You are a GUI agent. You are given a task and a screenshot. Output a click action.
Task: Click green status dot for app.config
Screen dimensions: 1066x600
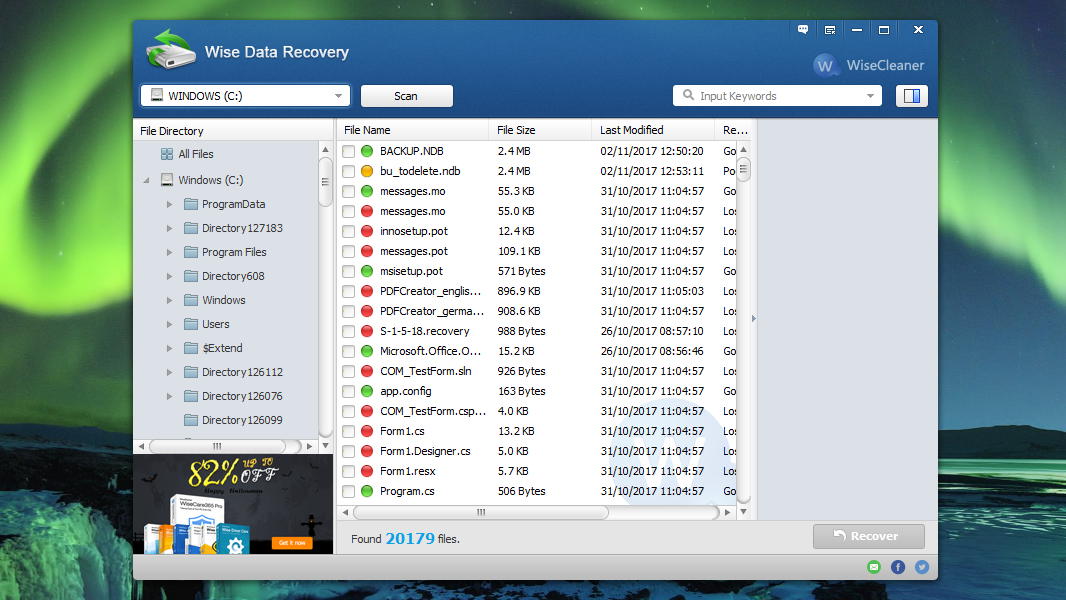click(367, 391)
